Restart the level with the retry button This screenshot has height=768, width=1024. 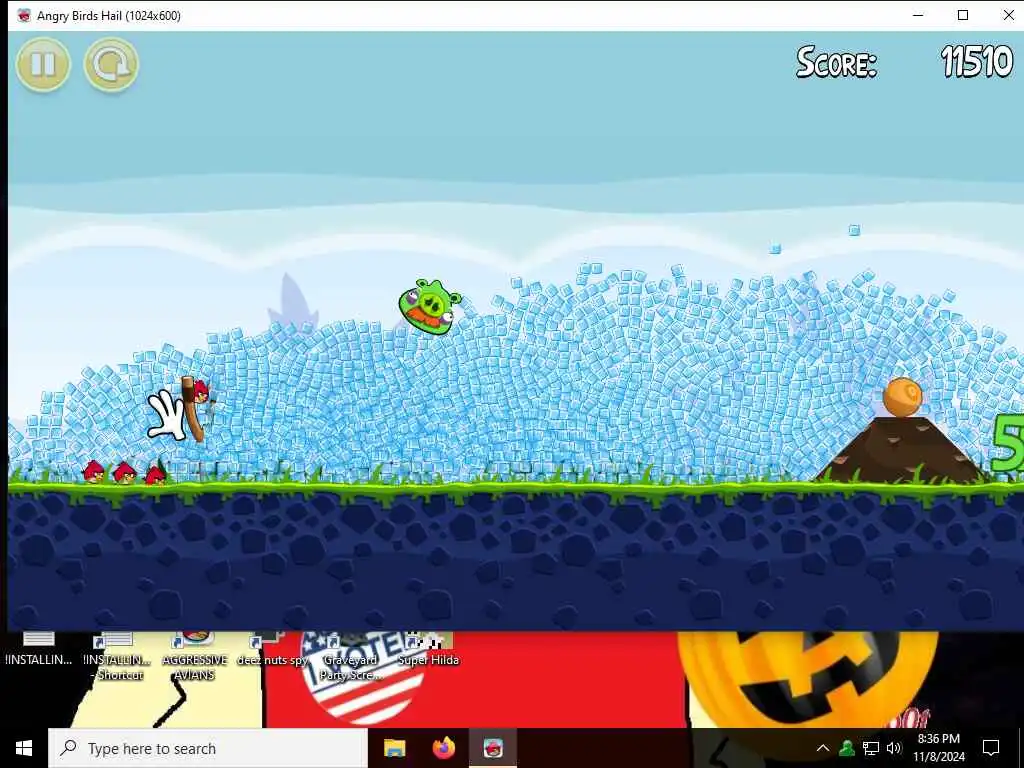[x=111, y=64]
